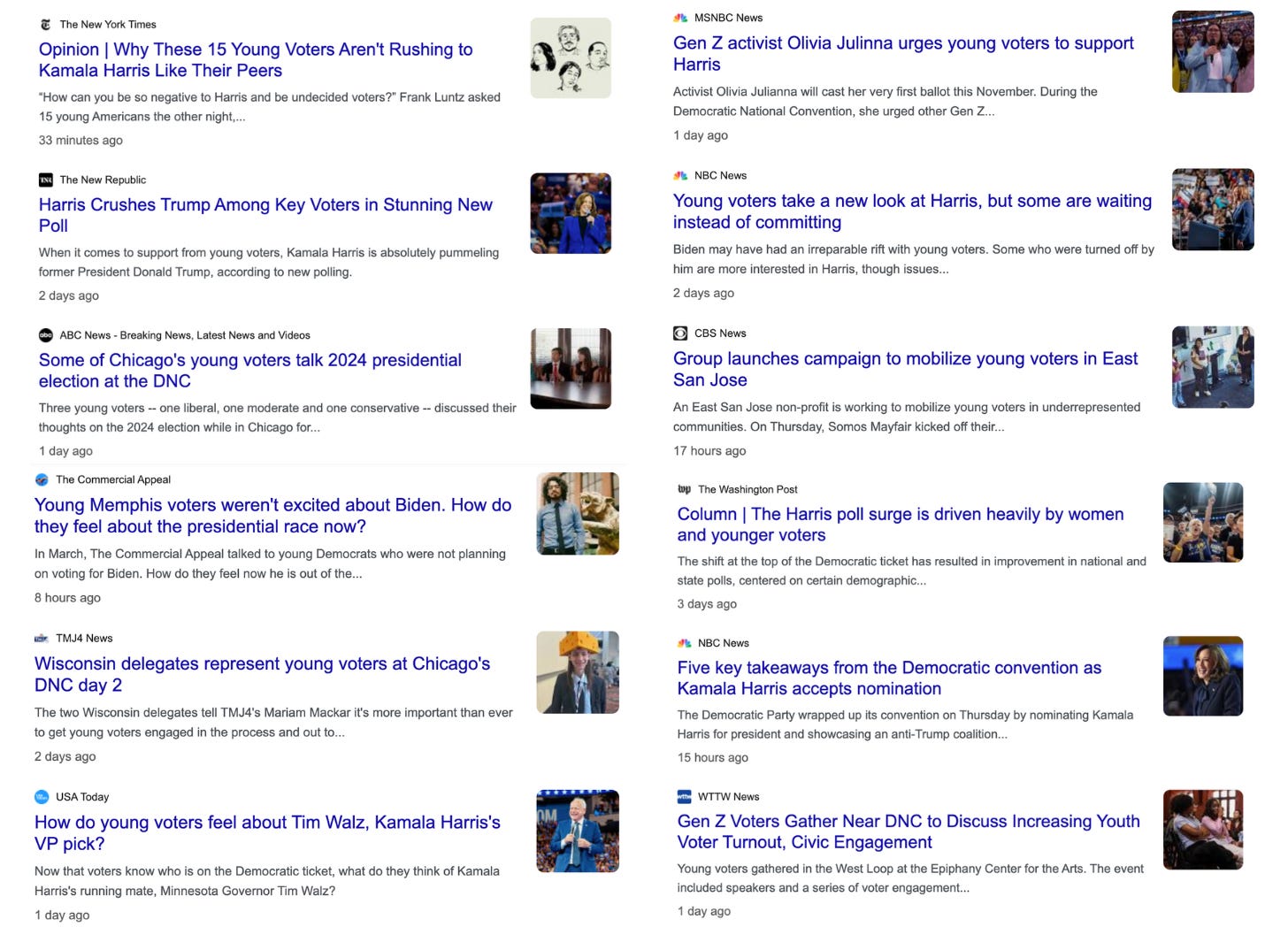
Task: Click the '8 hours ago' timestamp
Action: pyautogui.click(x=67, y=597)
